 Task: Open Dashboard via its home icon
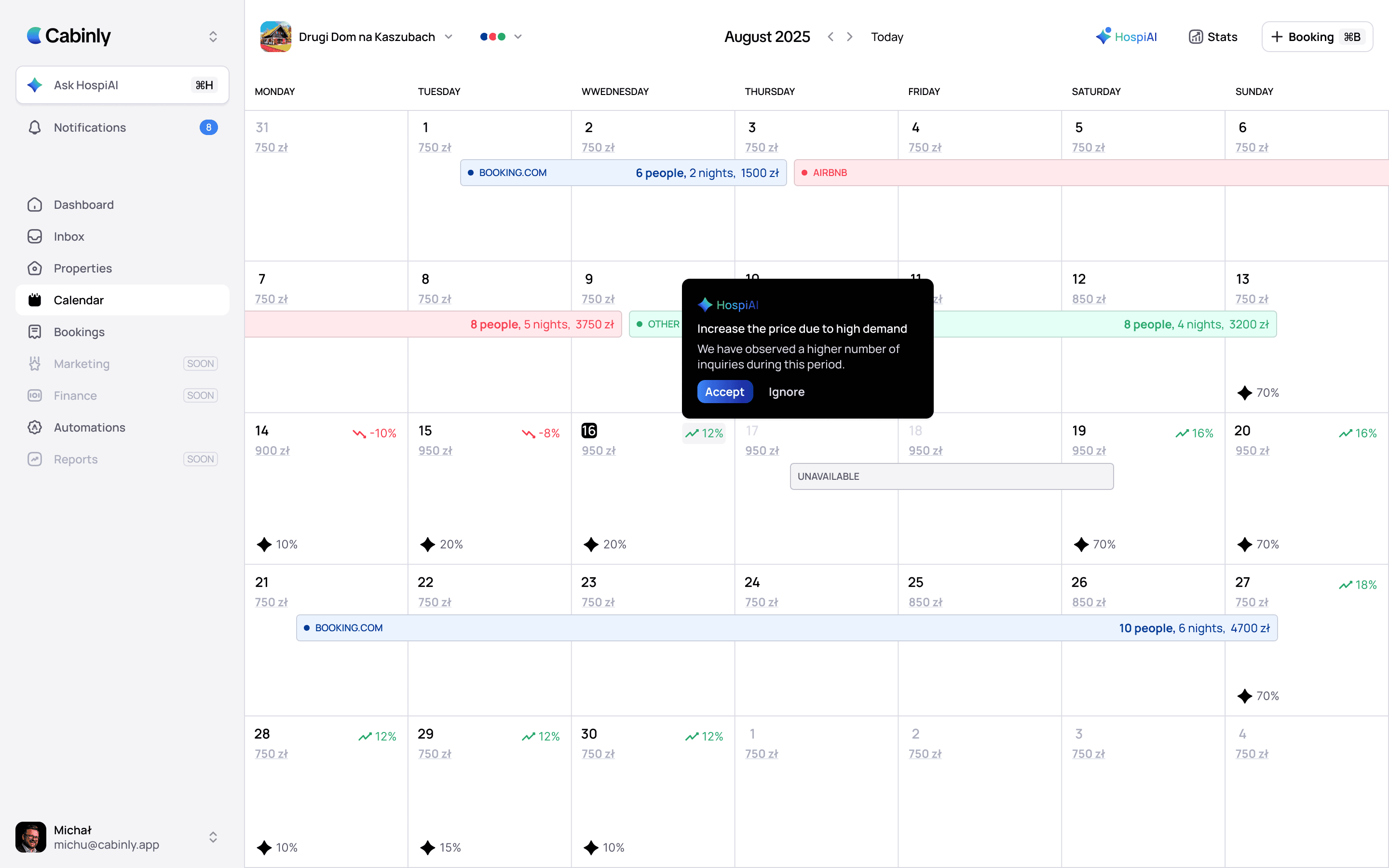[x=34, y=205]
